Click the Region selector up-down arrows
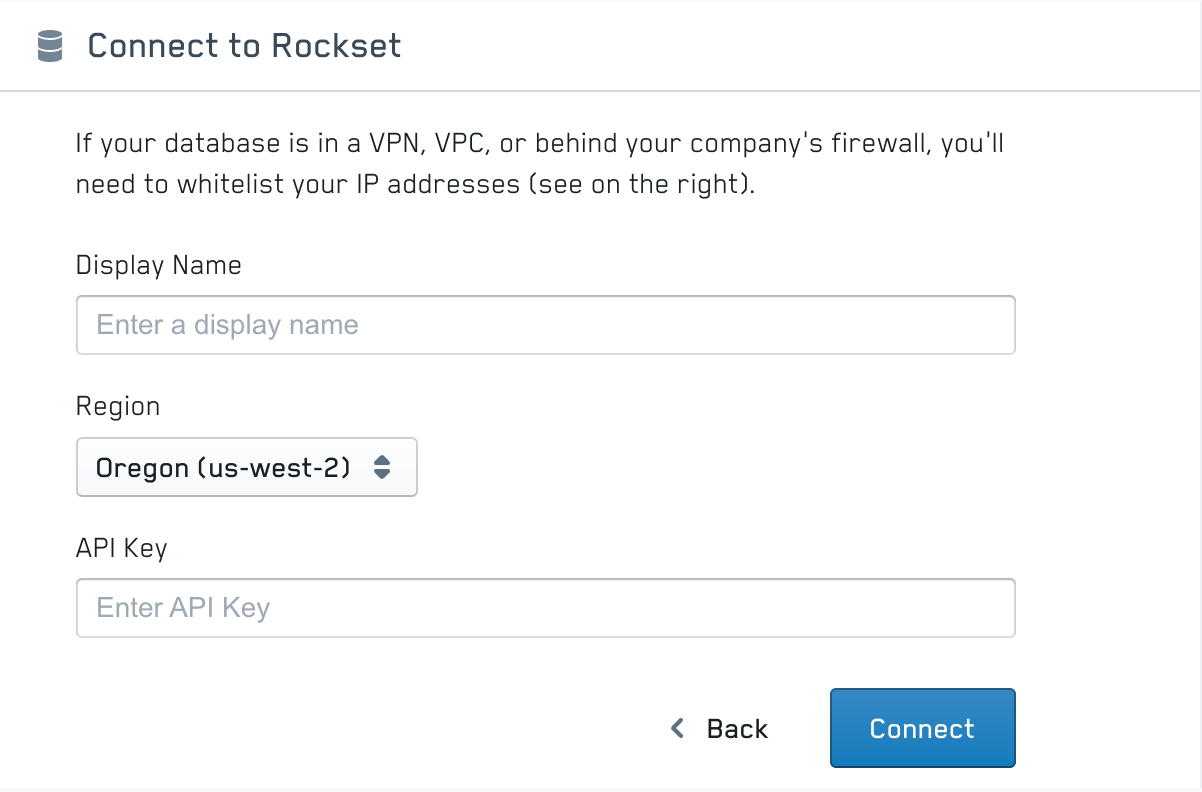The height and width of the screenshot is (792, 1202). pyautogui.click(x=381, y=467)
